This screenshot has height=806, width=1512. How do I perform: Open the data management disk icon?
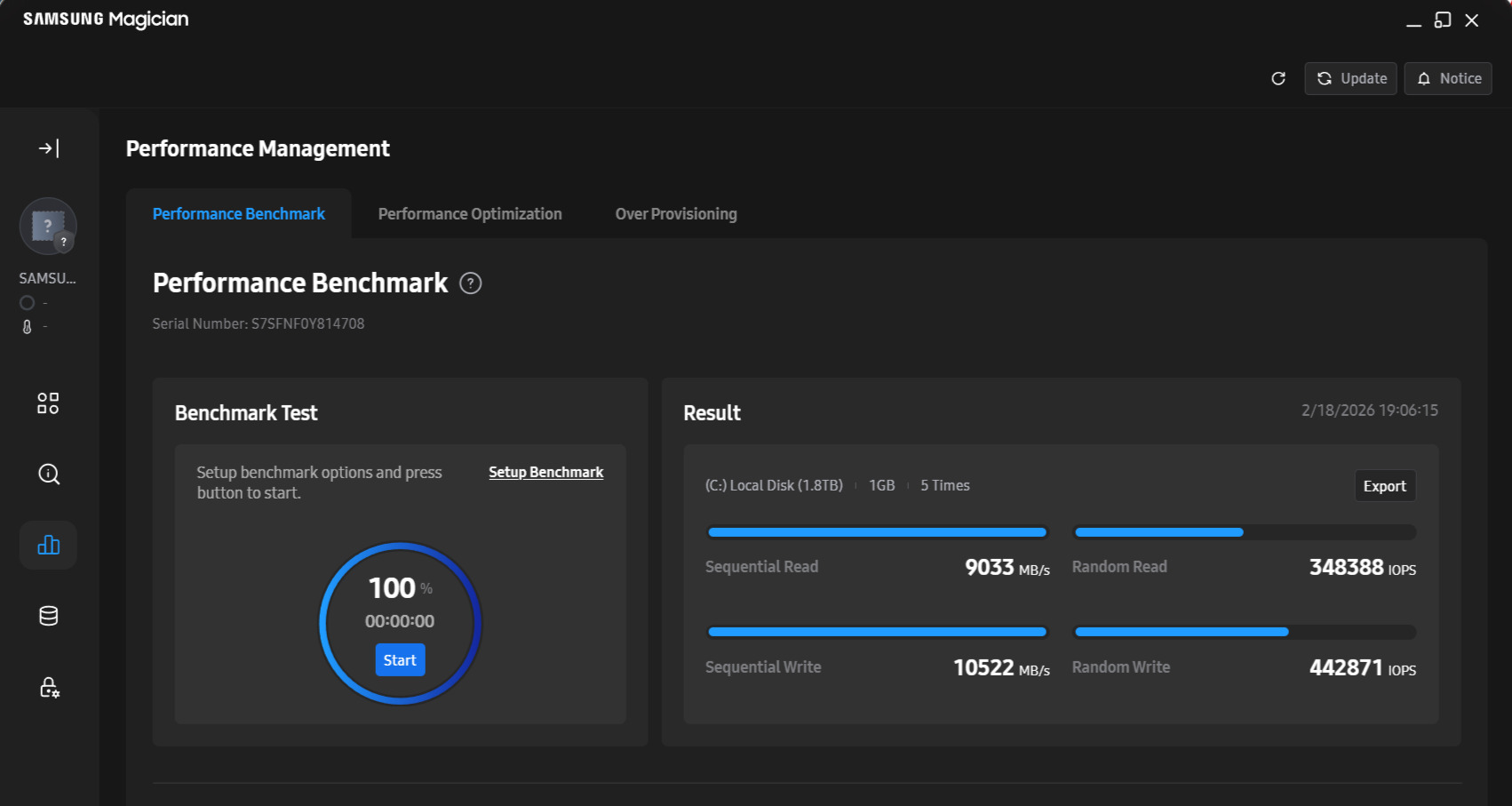coord(48,616)
